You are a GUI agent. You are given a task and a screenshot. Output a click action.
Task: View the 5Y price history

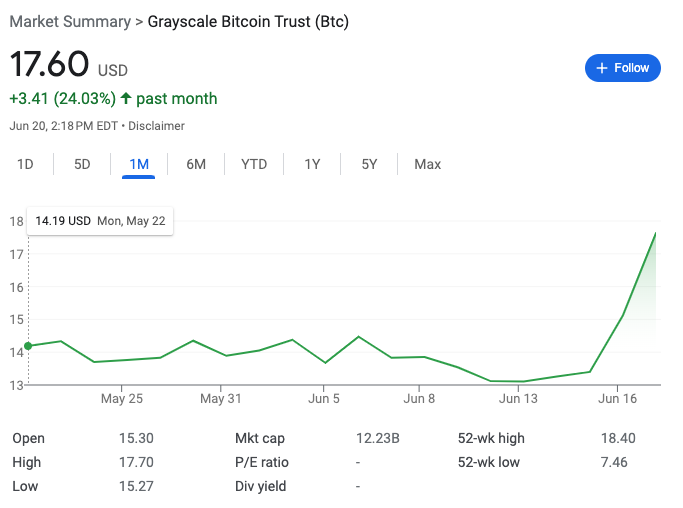[x=369, y=164]
